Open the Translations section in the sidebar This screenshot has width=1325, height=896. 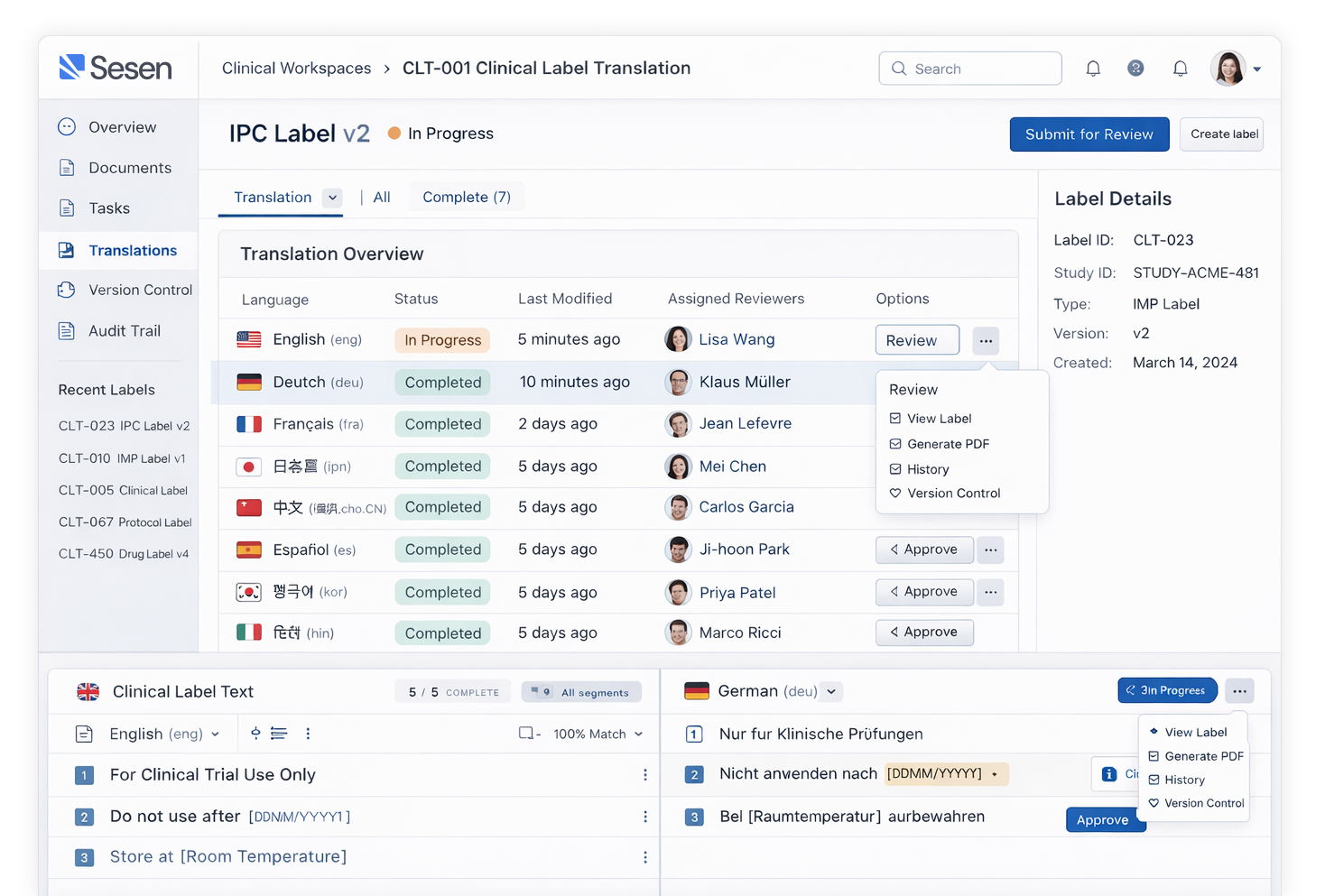(x=133, y=250)
